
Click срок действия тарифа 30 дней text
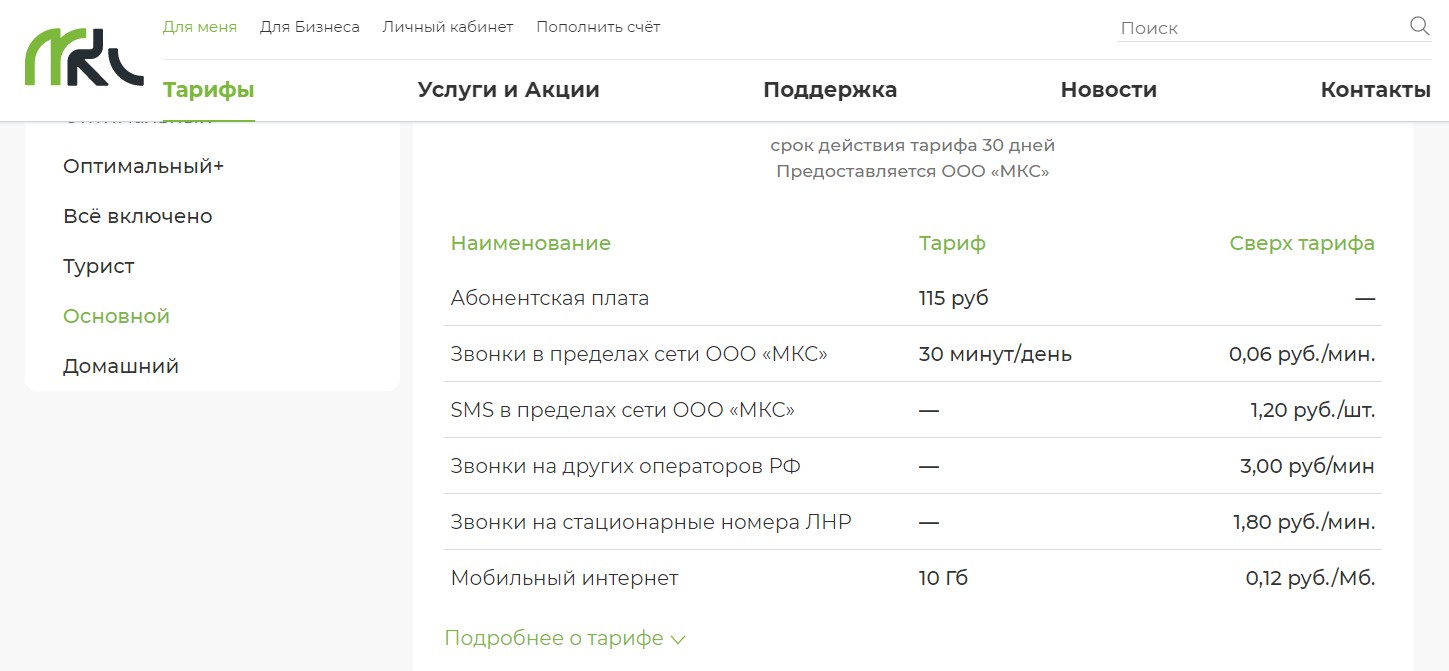point(913,146)
